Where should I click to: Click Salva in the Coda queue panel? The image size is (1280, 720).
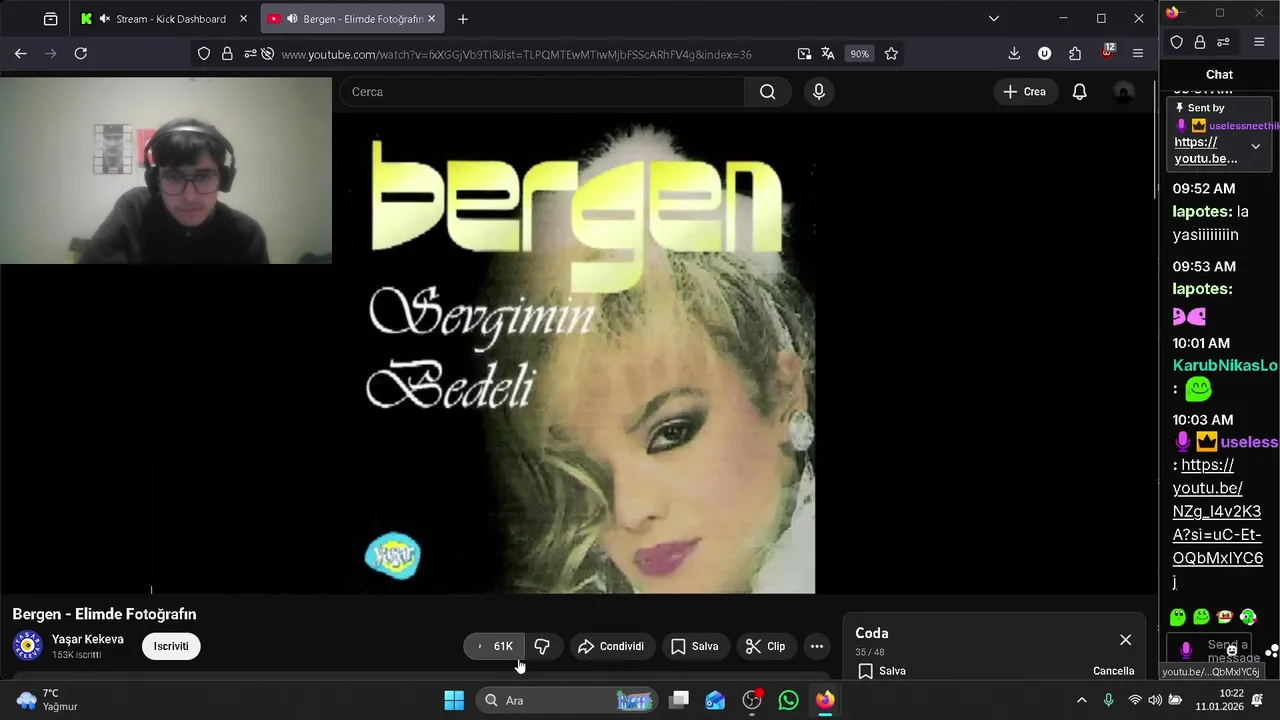(x=882, y=671)
